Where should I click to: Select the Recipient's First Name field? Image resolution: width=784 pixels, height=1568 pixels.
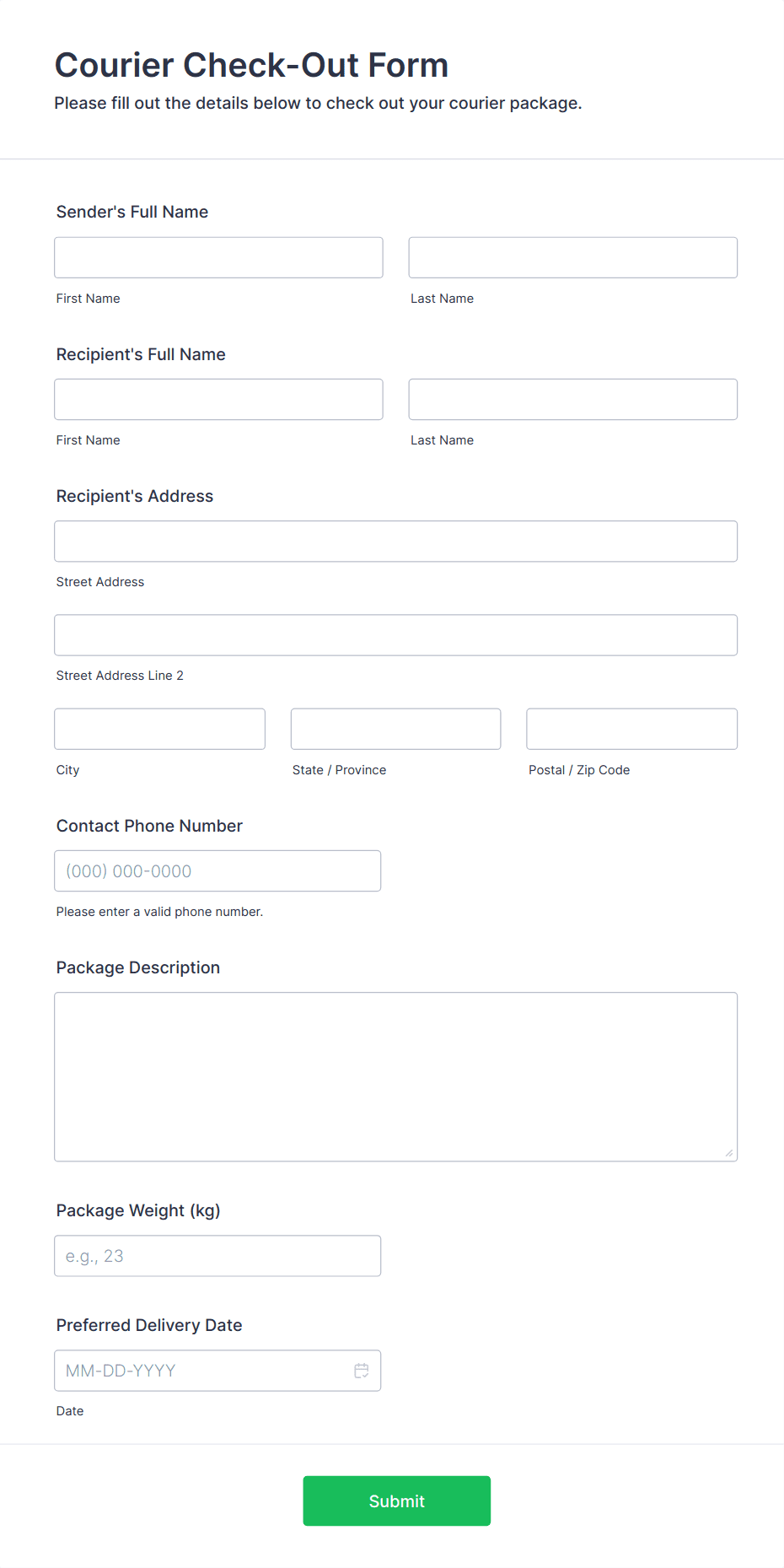[217, 399]
